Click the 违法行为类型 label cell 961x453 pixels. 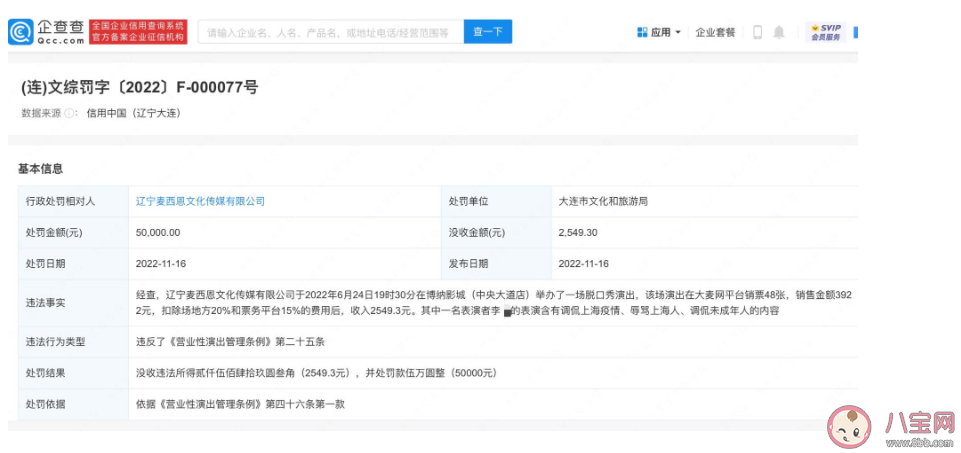(x=74, y=342)
